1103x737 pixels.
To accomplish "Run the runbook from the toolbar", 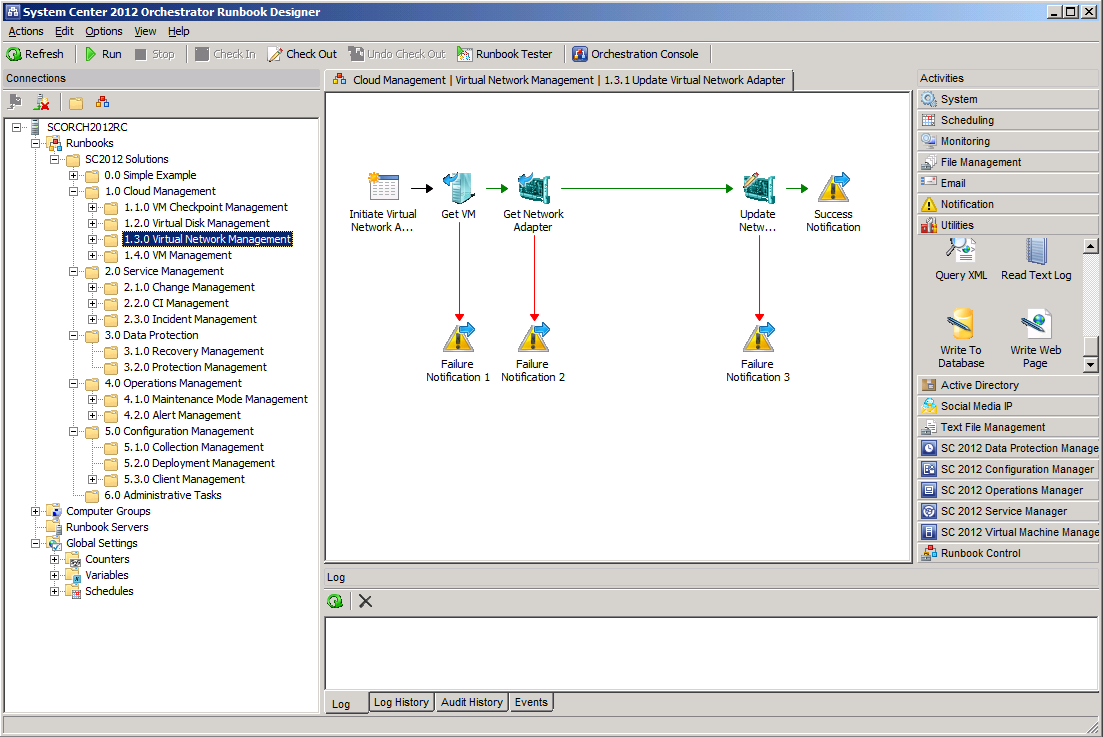I will (103, 54).
